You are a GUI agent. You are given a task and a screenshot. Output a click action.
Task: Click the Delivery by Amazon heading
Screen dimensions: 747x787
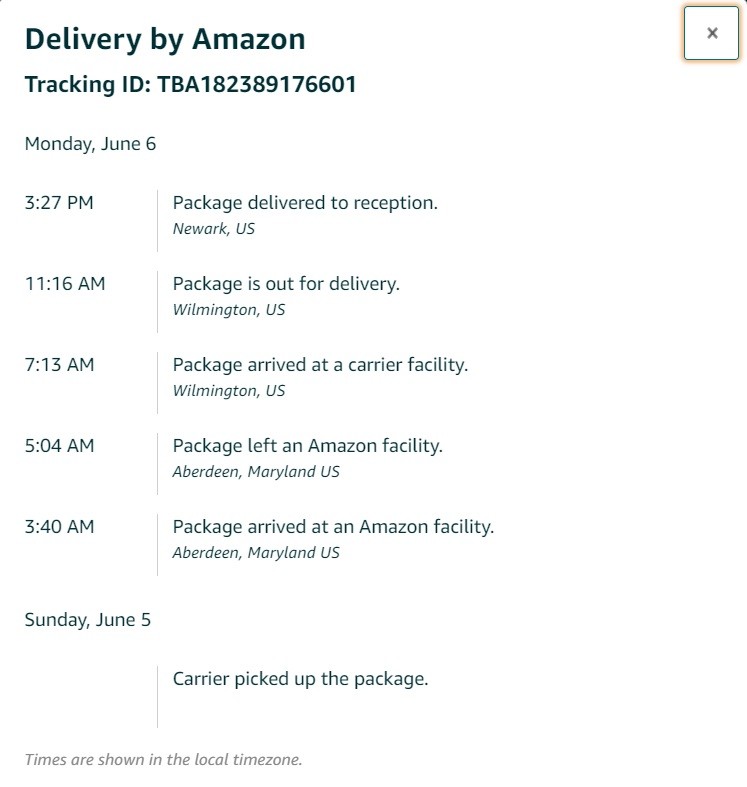(165, 39)
